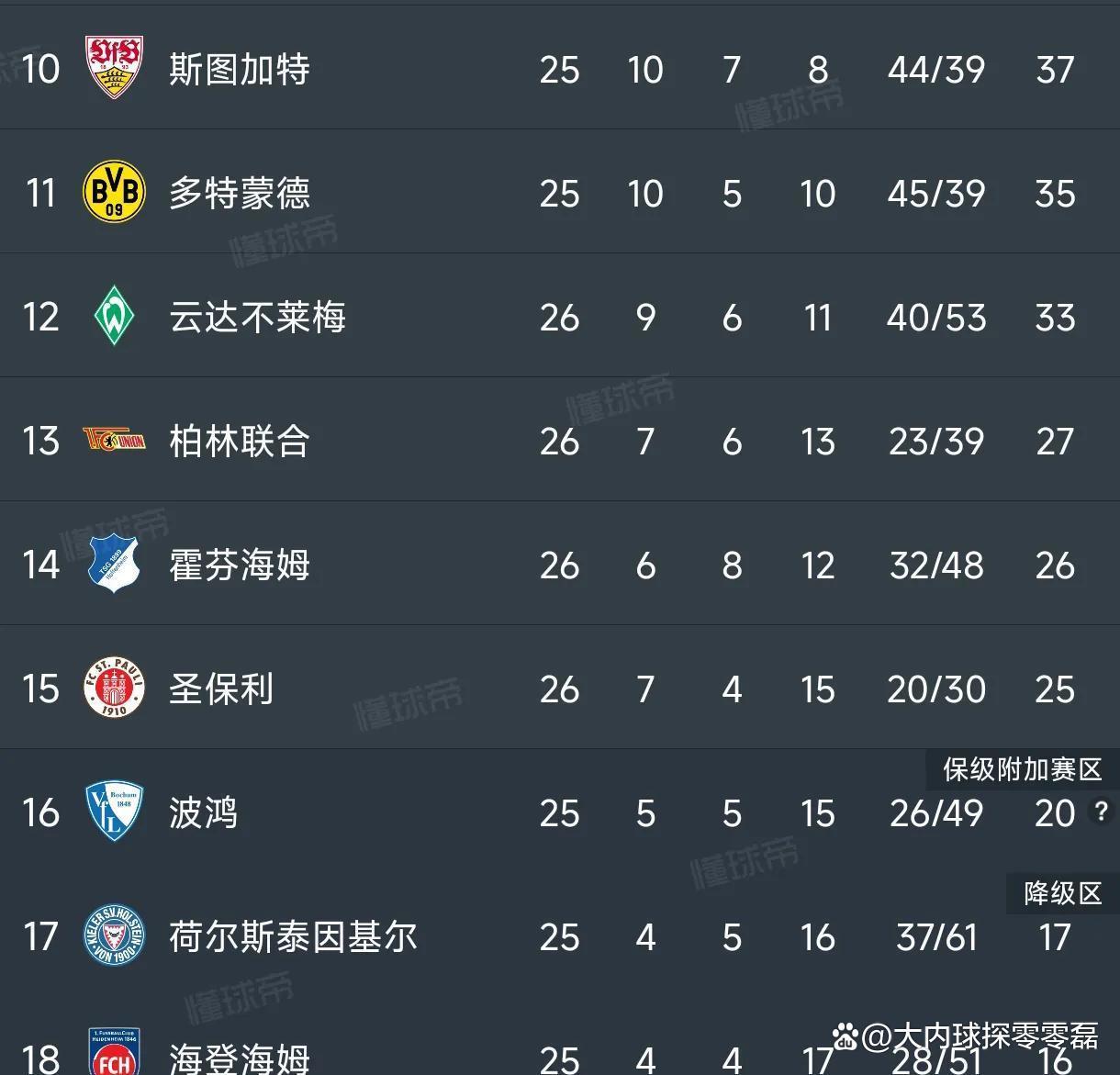Click the Borussia Dortmund BVB logo
The image size is (1120, 1075).
point(114,193)
